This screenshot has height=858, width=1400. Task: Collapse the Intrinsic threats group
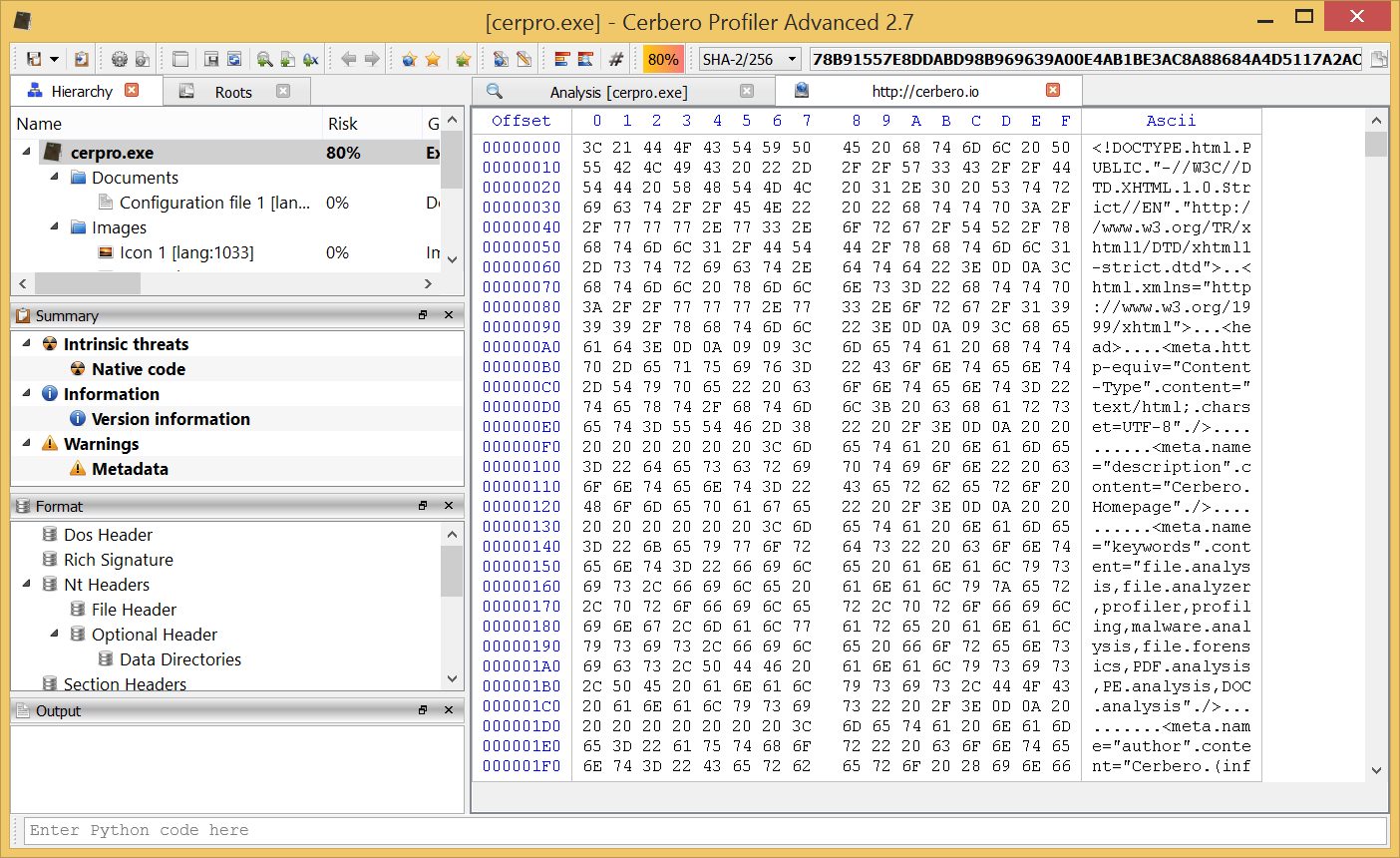coord(26,343)
